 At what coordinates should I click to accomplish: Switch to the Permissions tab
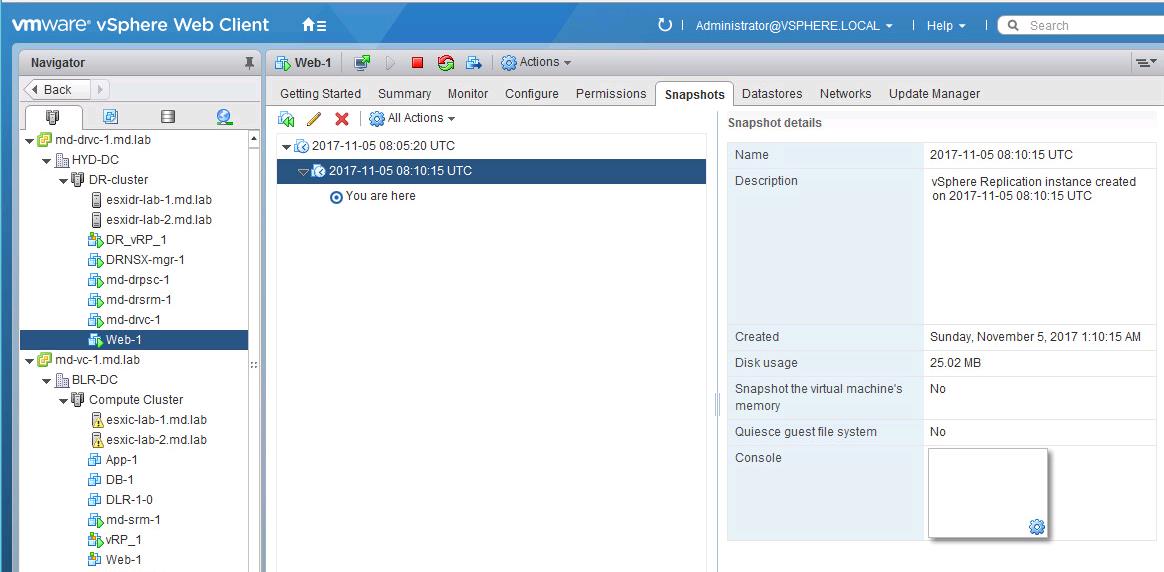[611, 93]
